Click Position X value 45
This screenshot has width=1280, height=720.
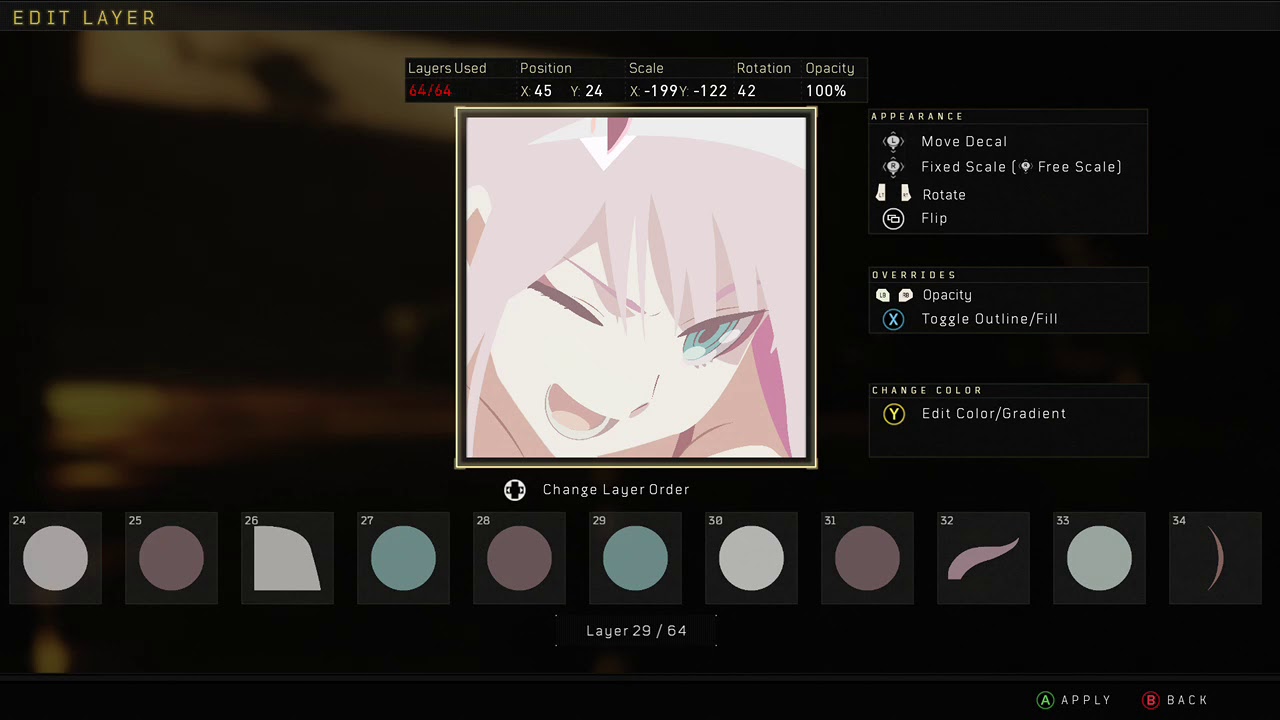543,91
